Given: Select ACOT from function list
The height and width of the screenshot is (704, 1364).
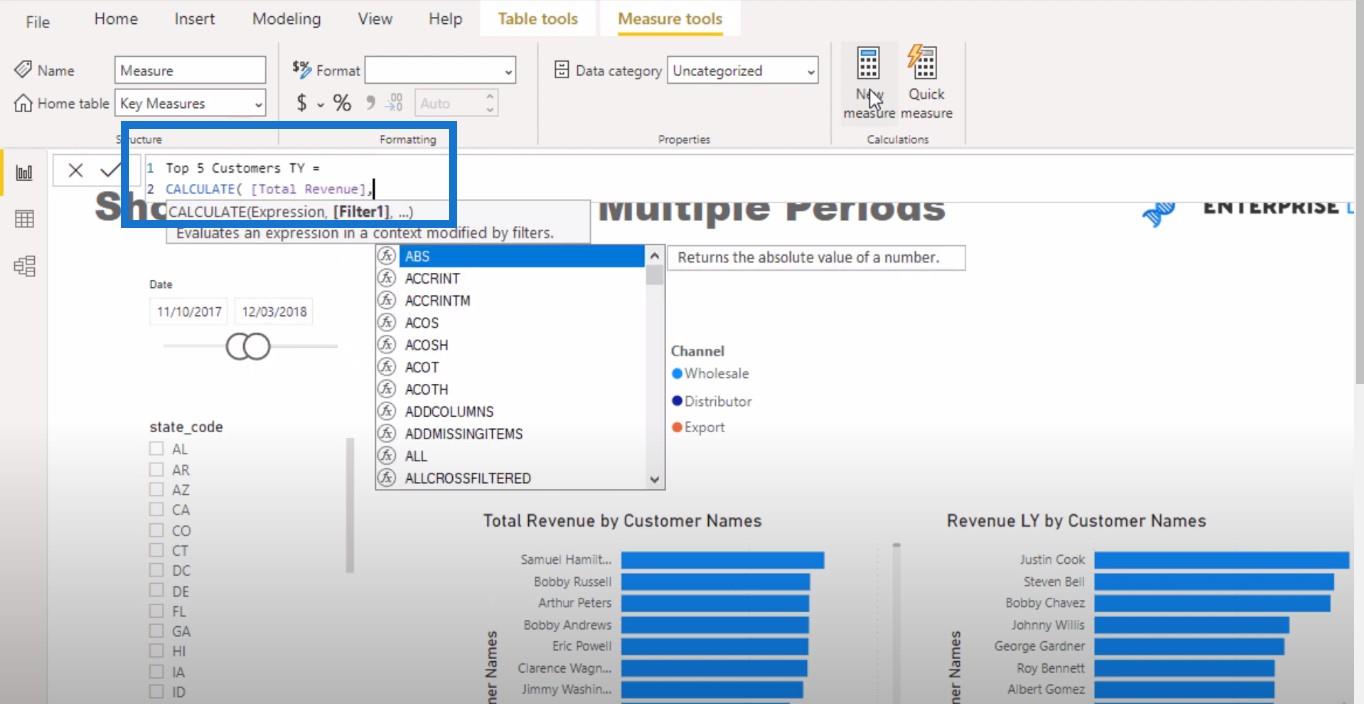Looking at the screenshot, I should pyautogui.click(x=422, y=367).
